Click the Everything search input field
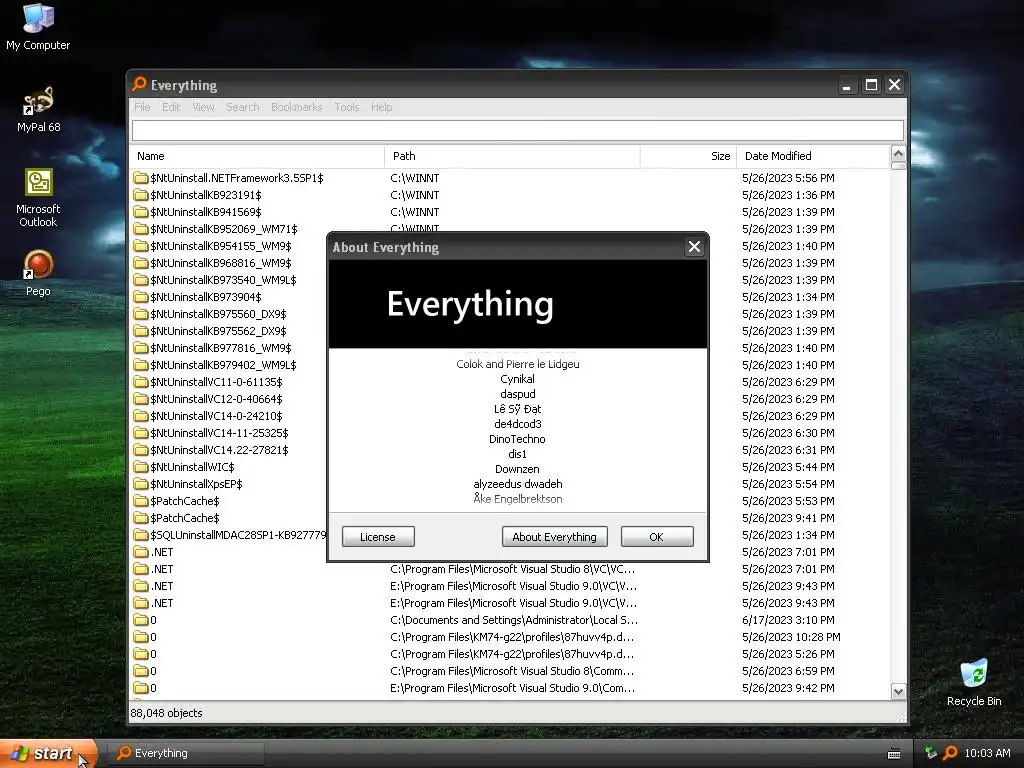 point(518,130)
